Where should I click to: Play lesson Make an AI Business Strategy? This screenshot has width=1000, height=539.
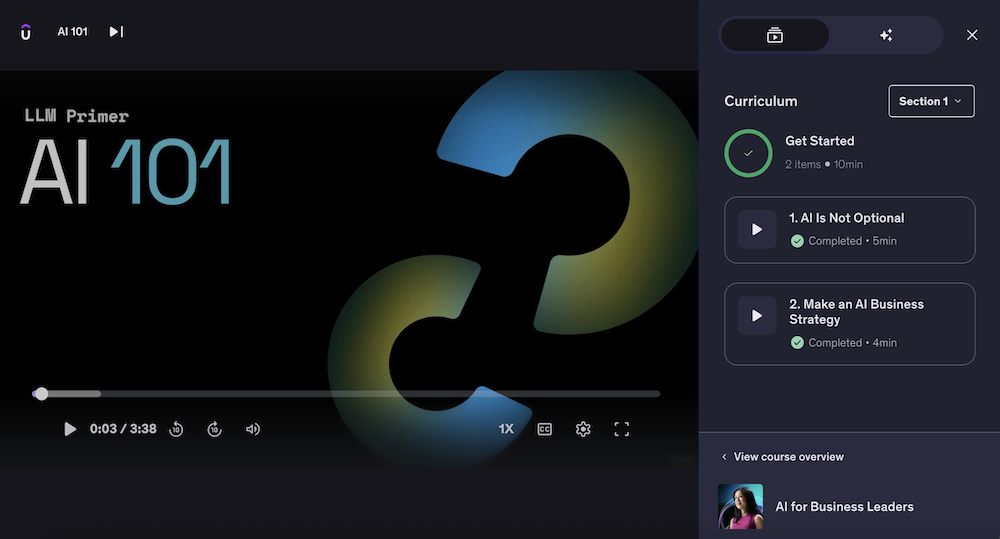[x=757, y=316]
